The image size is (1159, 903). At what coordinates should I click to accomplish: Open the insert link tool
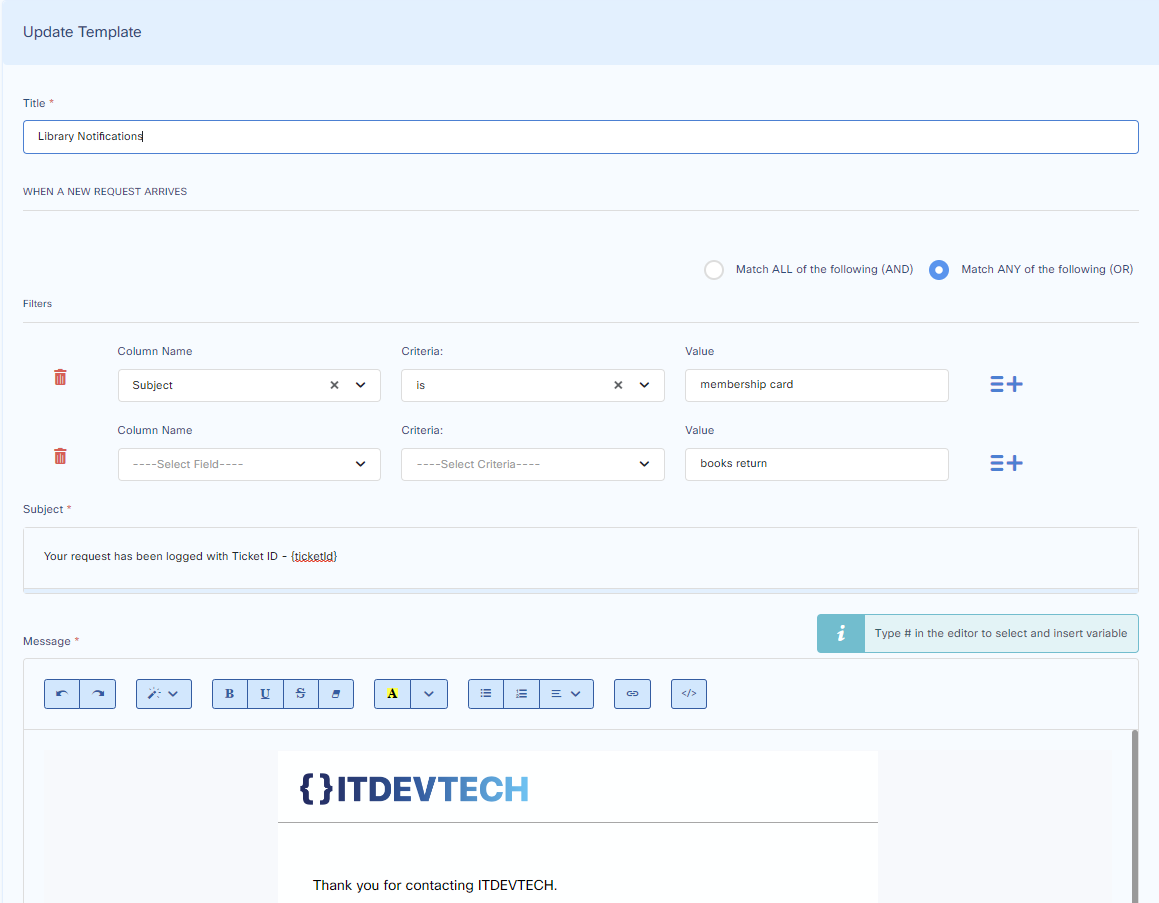coord(632,694)
